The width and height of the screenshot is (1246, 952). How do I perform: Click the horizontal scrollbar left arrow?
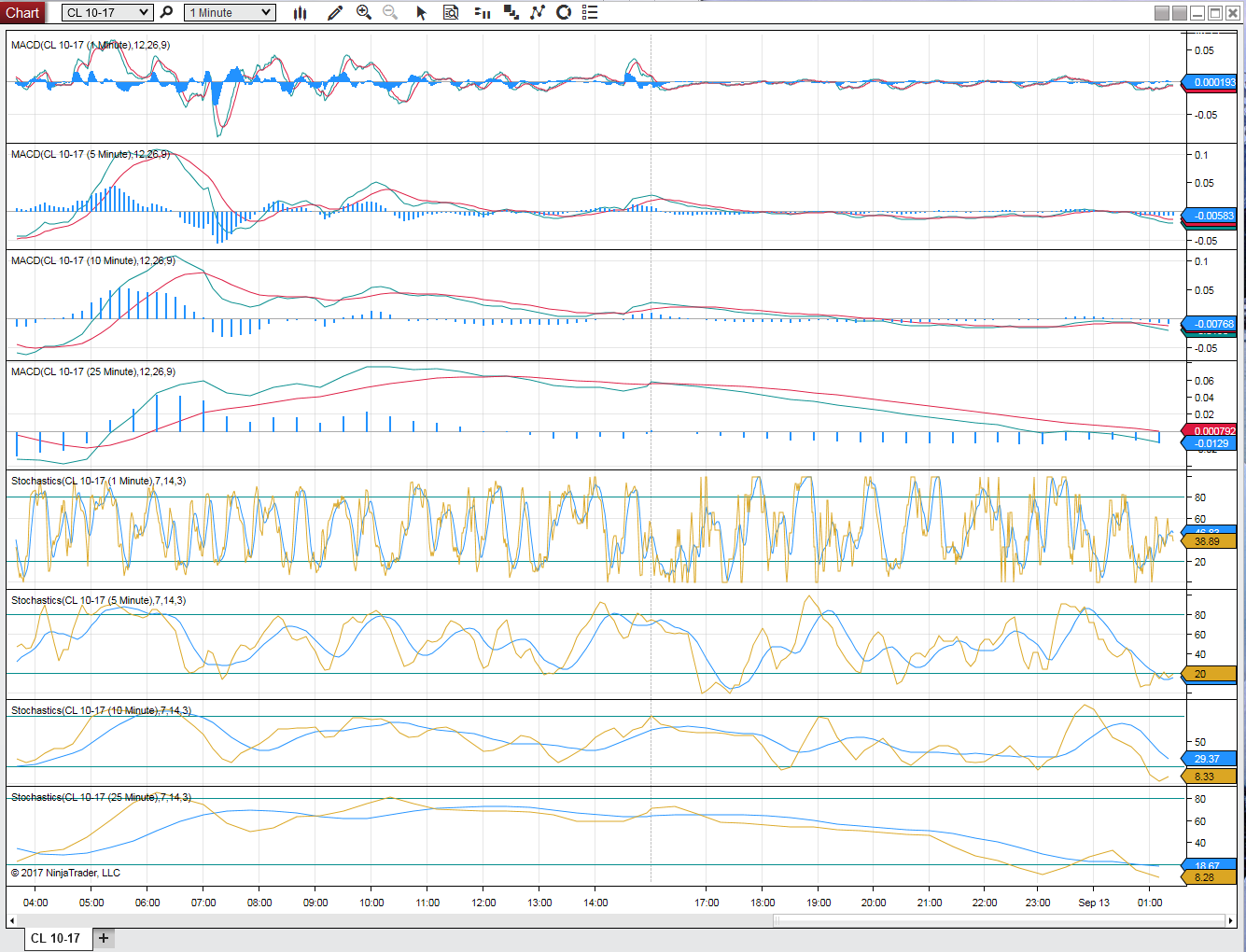point(12,921)
